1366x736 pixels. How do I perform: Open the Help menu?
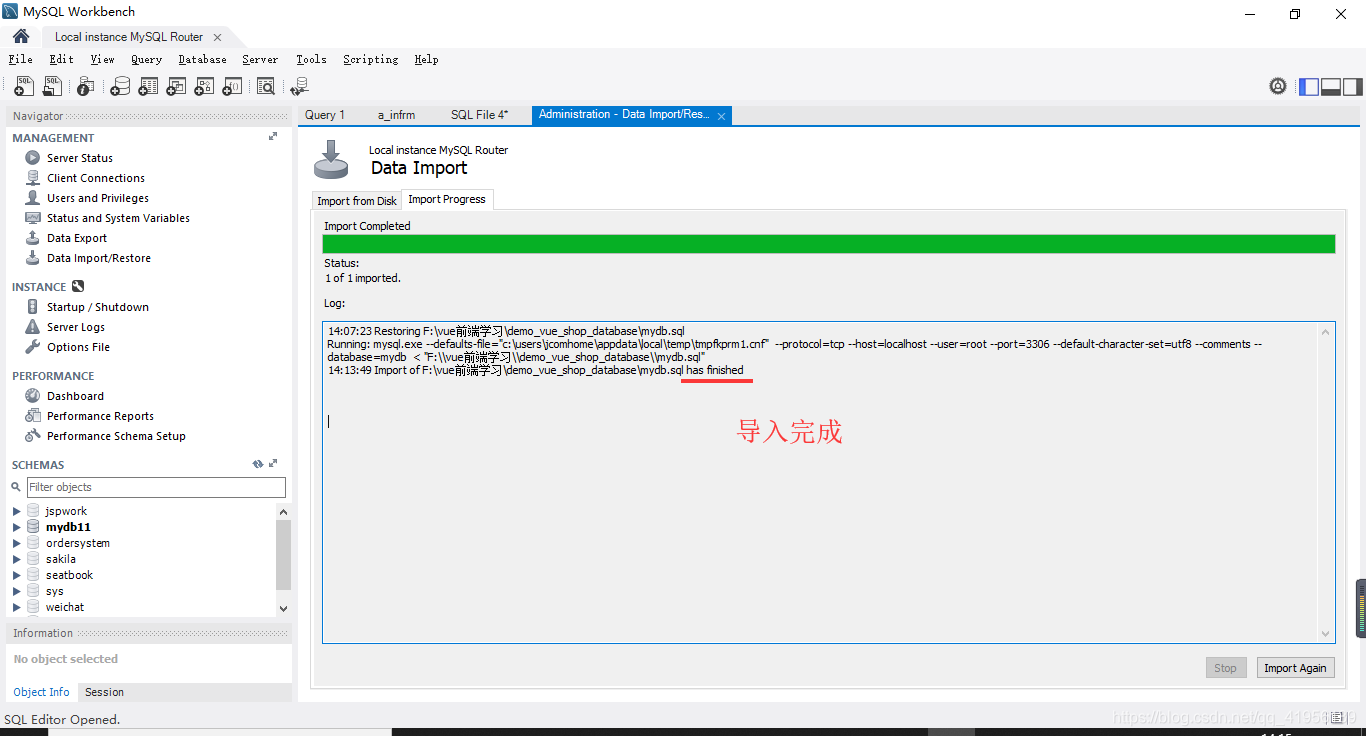[x=426, y=59]
